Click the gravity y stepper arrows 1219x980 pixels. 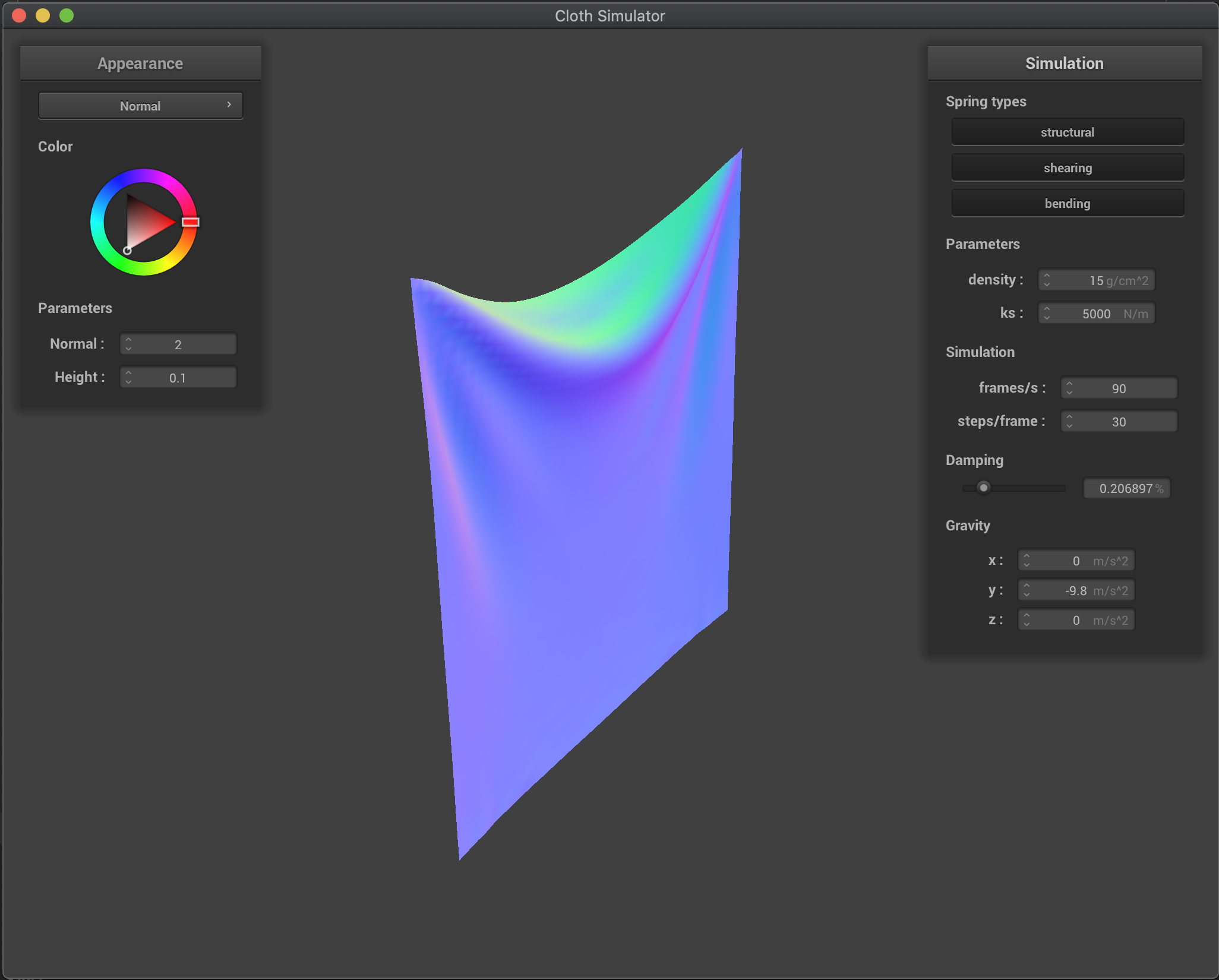click(1027, 590)
